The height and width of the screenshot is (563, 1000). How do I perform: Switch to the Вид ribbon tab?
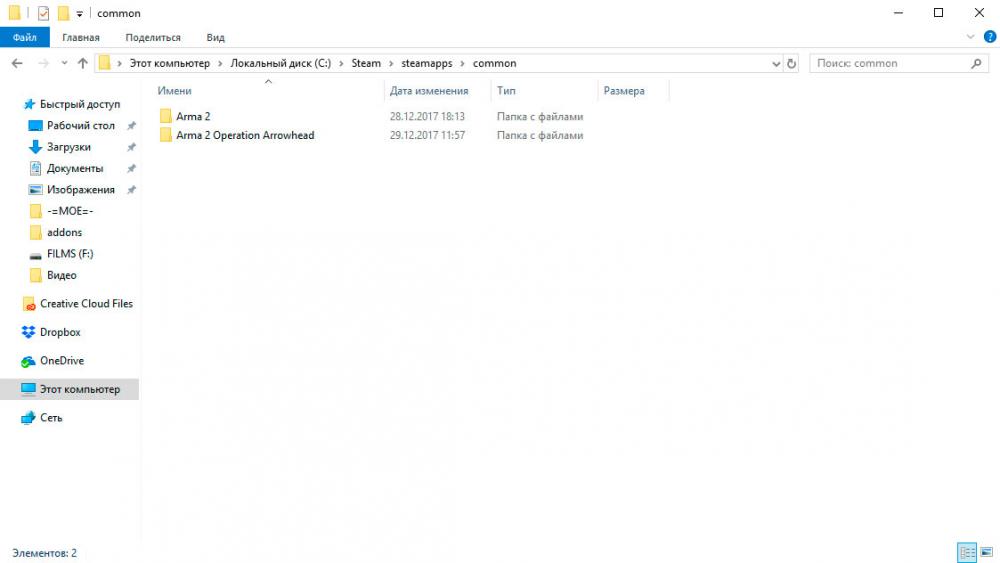215,37
